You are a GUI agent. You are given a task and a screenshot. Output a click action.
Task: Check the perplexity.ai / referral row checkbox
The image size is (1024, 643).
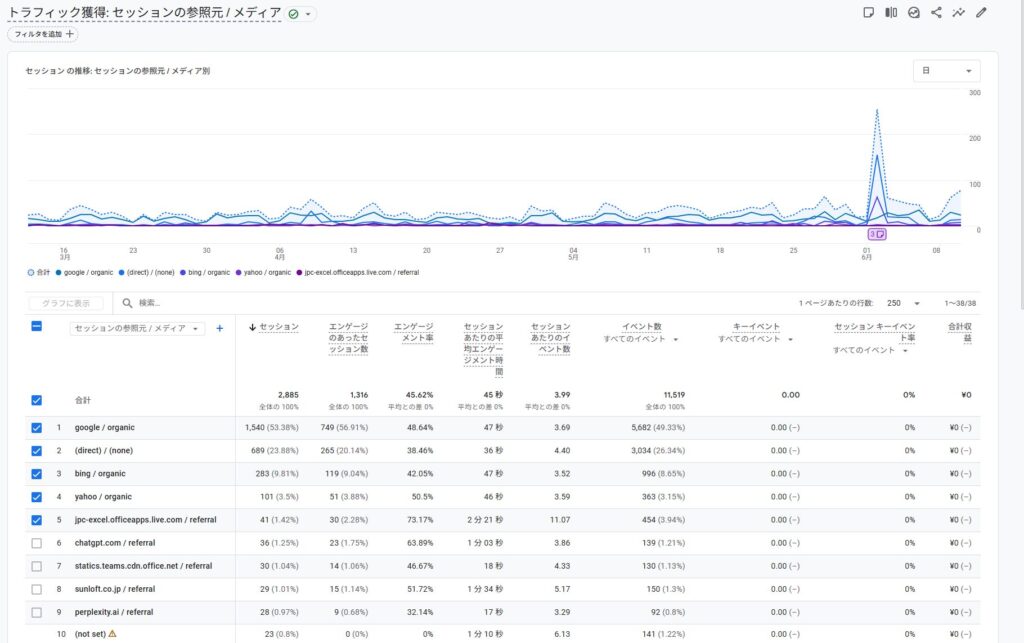click(37, 612)
